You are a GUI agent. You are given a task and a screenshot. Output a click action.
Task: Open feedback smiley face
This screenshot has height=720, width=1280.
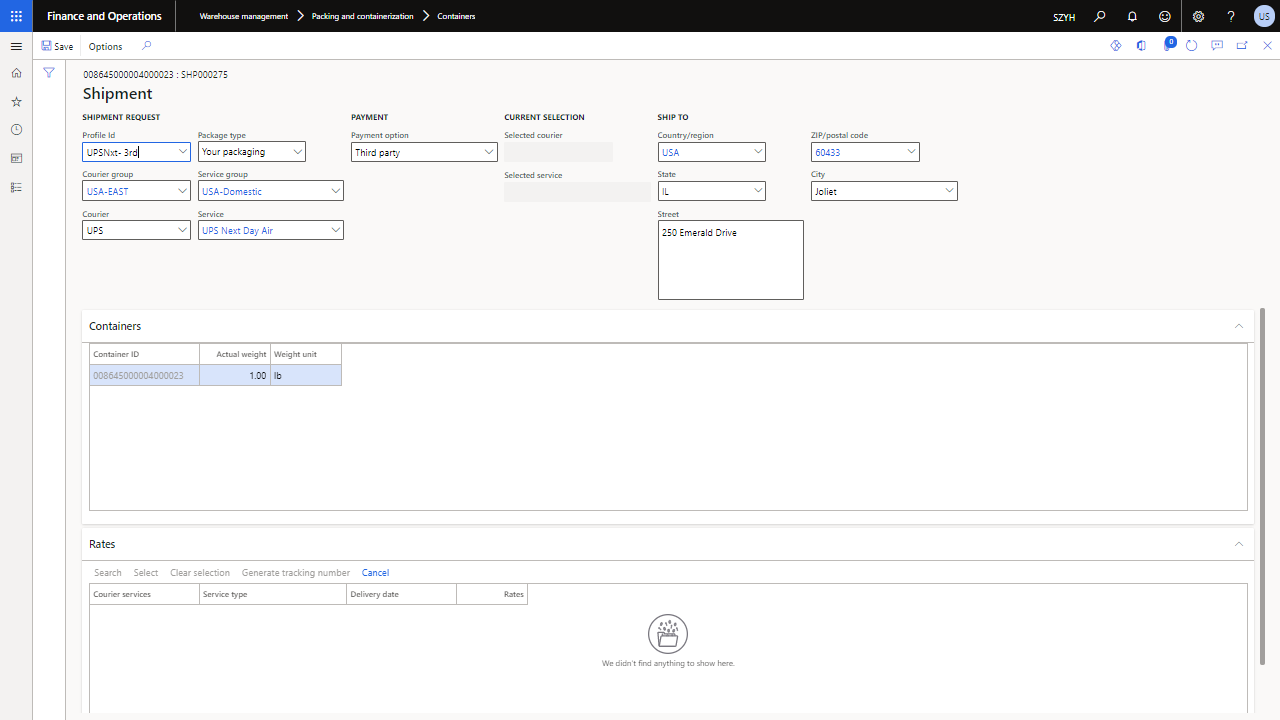(1165, 16)
